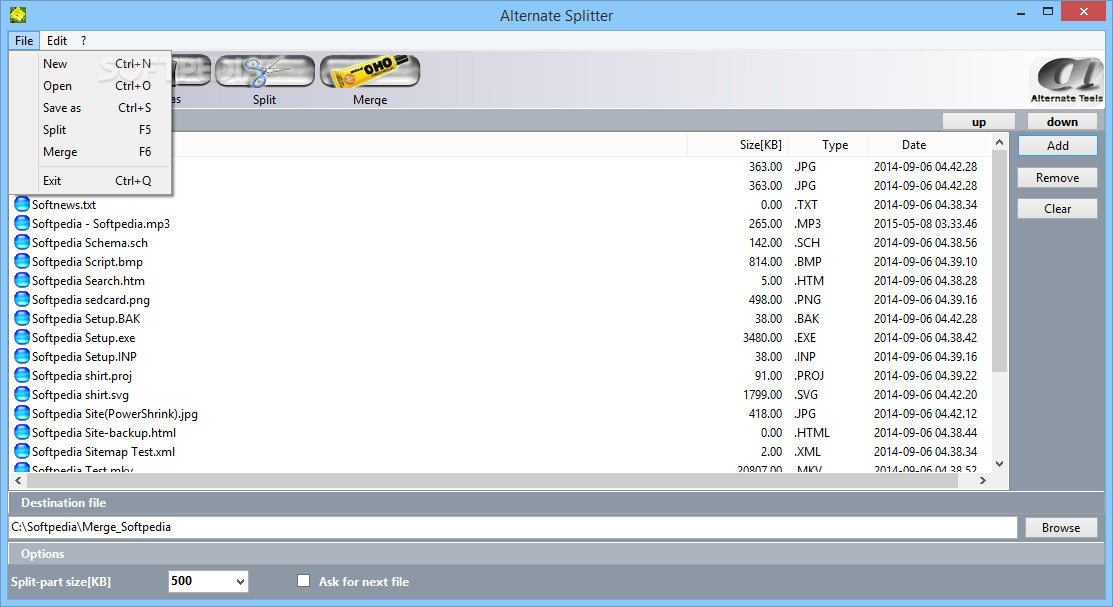Open the ? help menu
The width and height of the screenshot is (1113, 607).
84,40
